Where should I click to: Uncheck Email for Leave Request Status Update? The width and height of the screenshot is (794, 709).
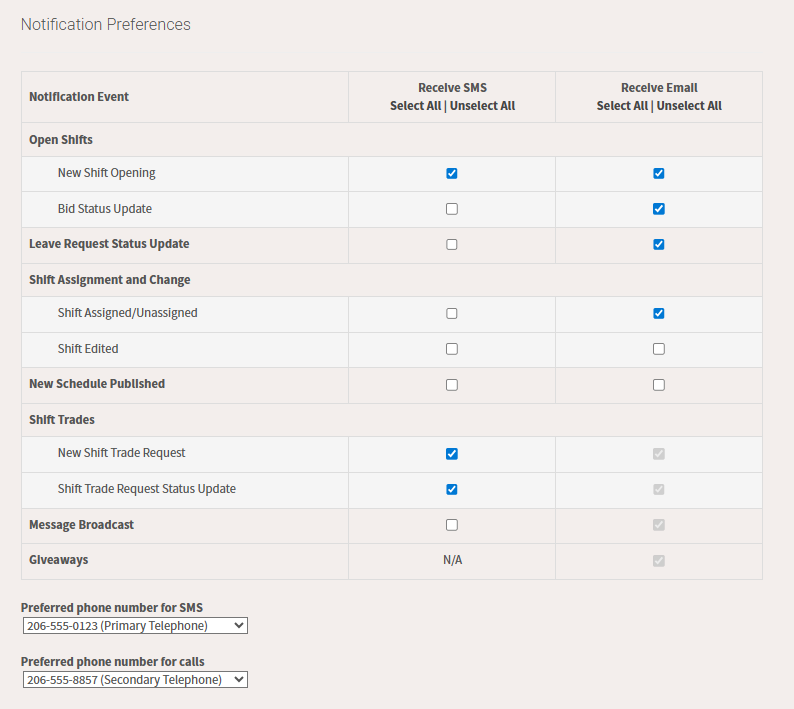[x=658, y=244]
